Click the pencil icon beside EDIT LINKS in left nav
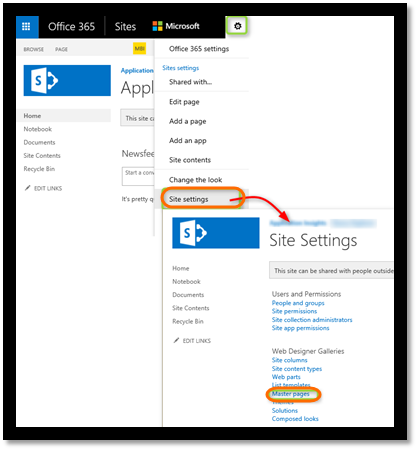Screen dimensions: 417x450 click(x=28, y=188)
